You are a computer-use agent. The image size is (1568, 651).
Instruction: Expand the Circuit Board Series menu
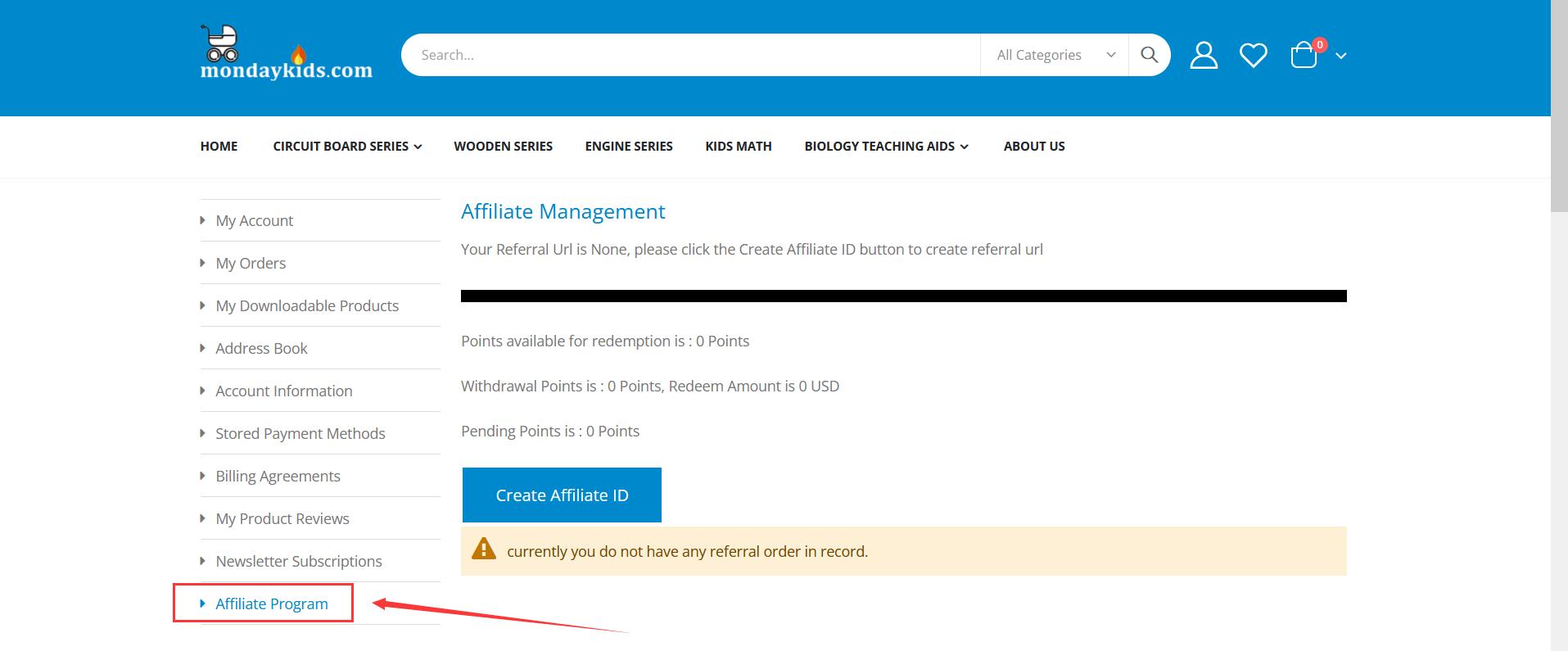(347, 146)
